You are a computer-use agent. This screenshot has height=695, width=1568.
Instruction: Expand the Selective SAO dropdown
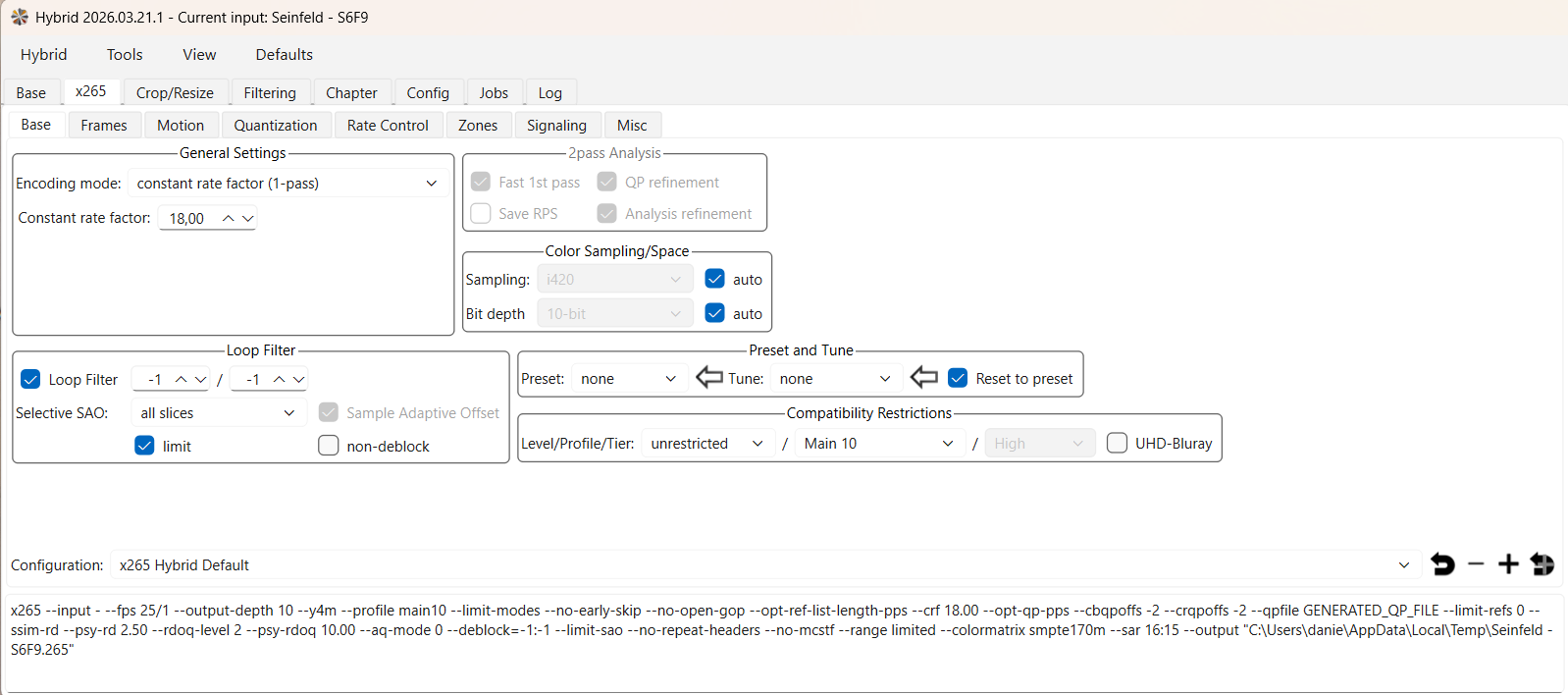tap(218, 413)
